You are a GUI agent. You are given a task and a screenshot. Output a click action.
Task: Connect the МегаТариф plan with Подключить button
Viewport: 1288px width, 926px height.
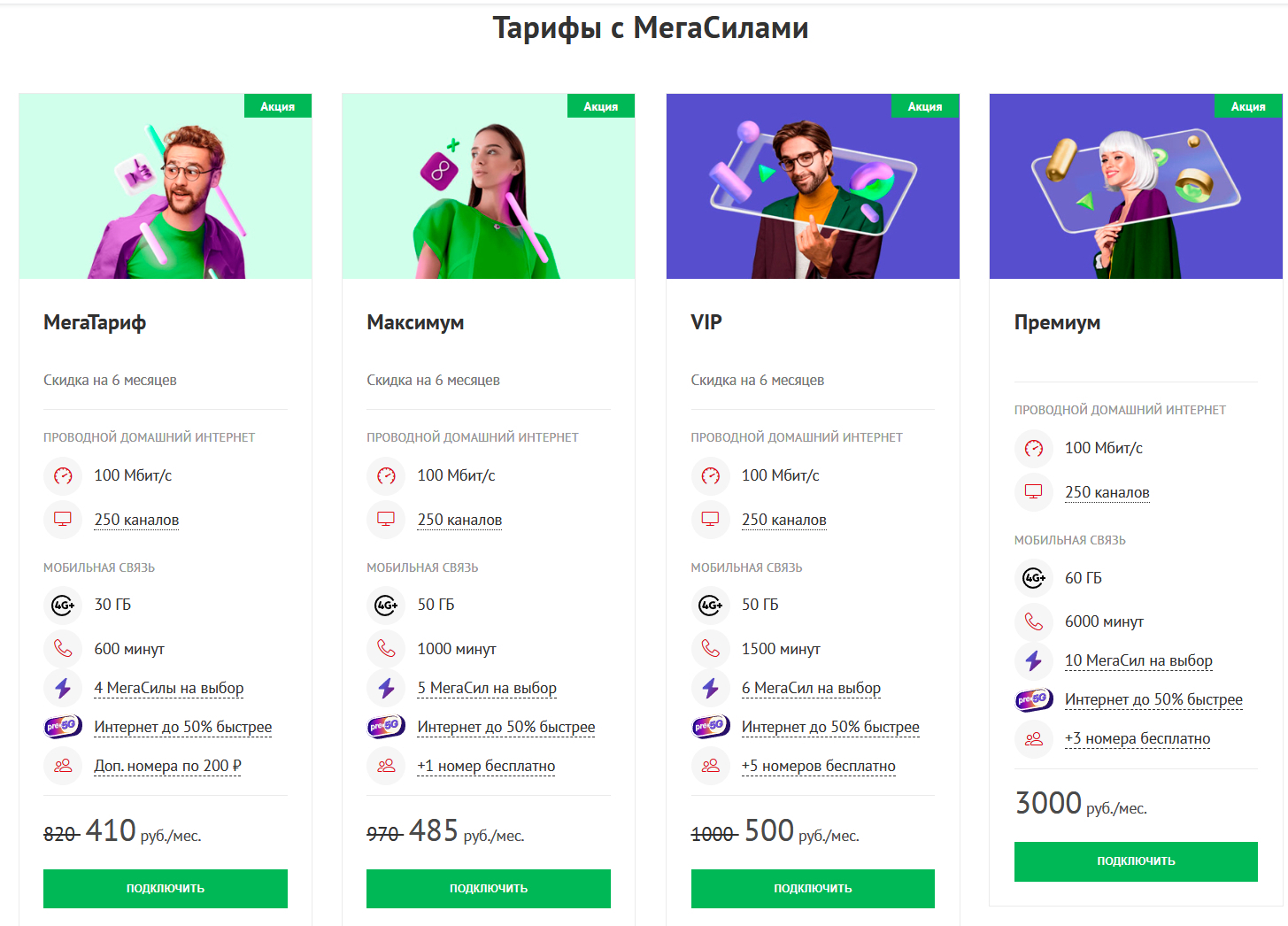click(x=166, y=888)
